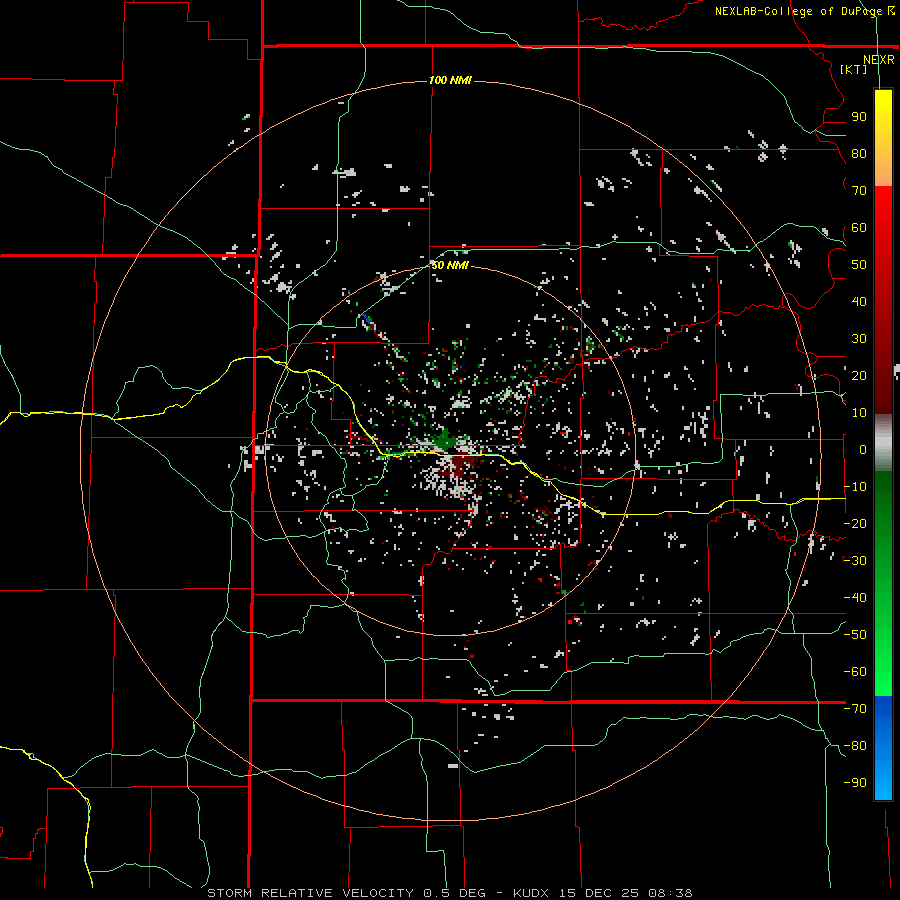
Task: Click the 0 value on velocity scale
Action: pyautogui.click(x=863, y=449)
